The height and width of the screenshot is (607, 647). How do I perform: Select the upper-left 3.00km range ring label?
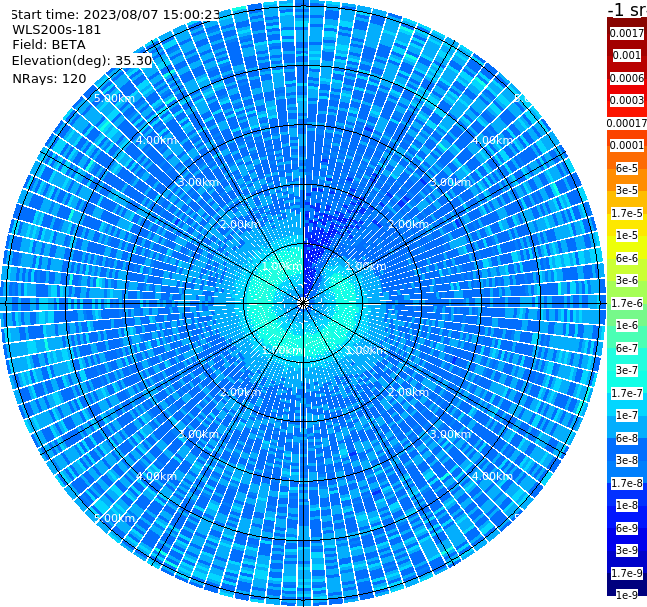point(198,182)
